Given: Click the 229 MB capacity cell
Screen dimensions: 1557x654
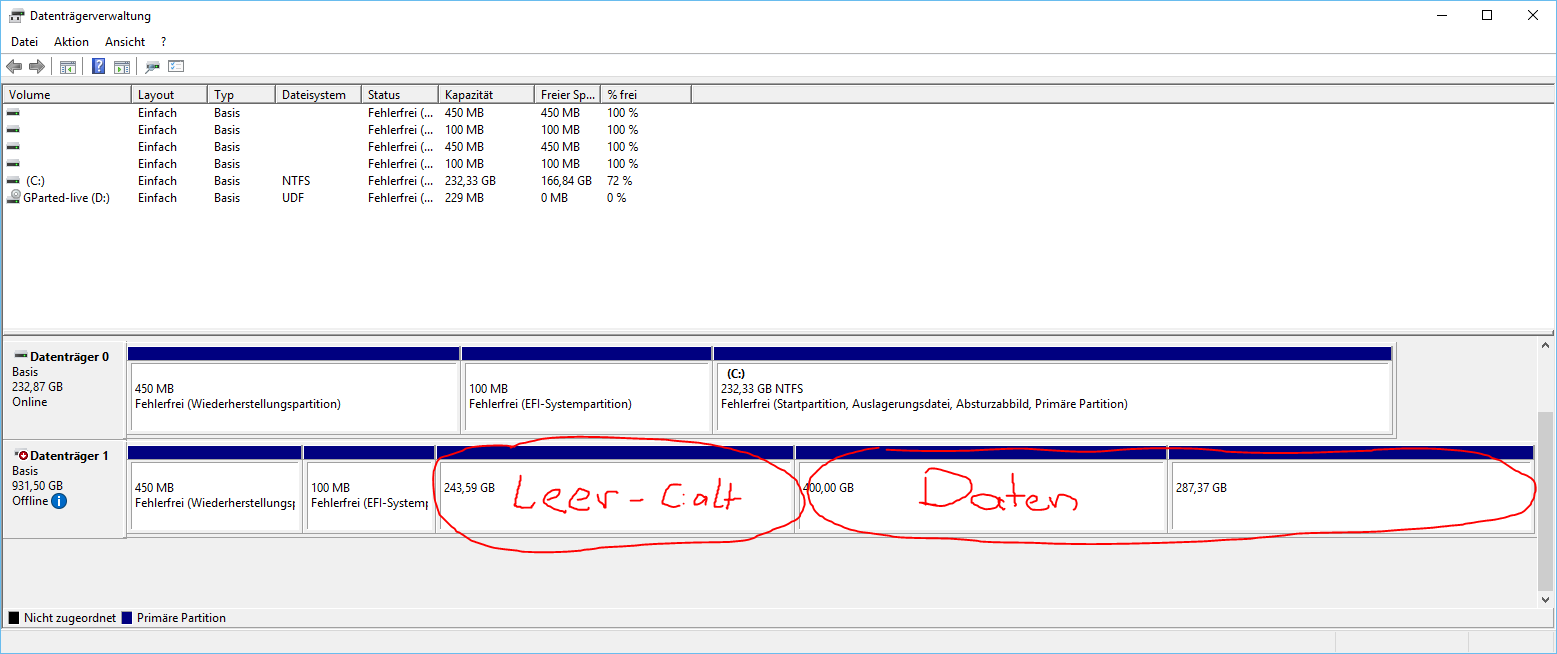Looking at the screenshot, I should pos(464,198).
